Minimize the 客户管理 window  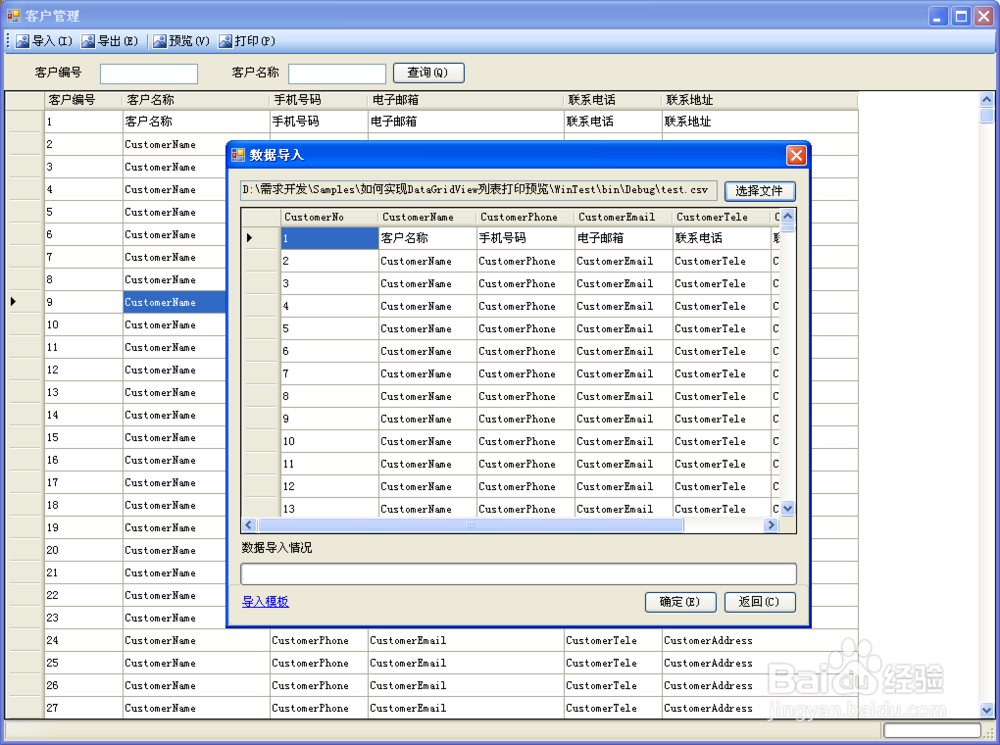click(938, 16)
